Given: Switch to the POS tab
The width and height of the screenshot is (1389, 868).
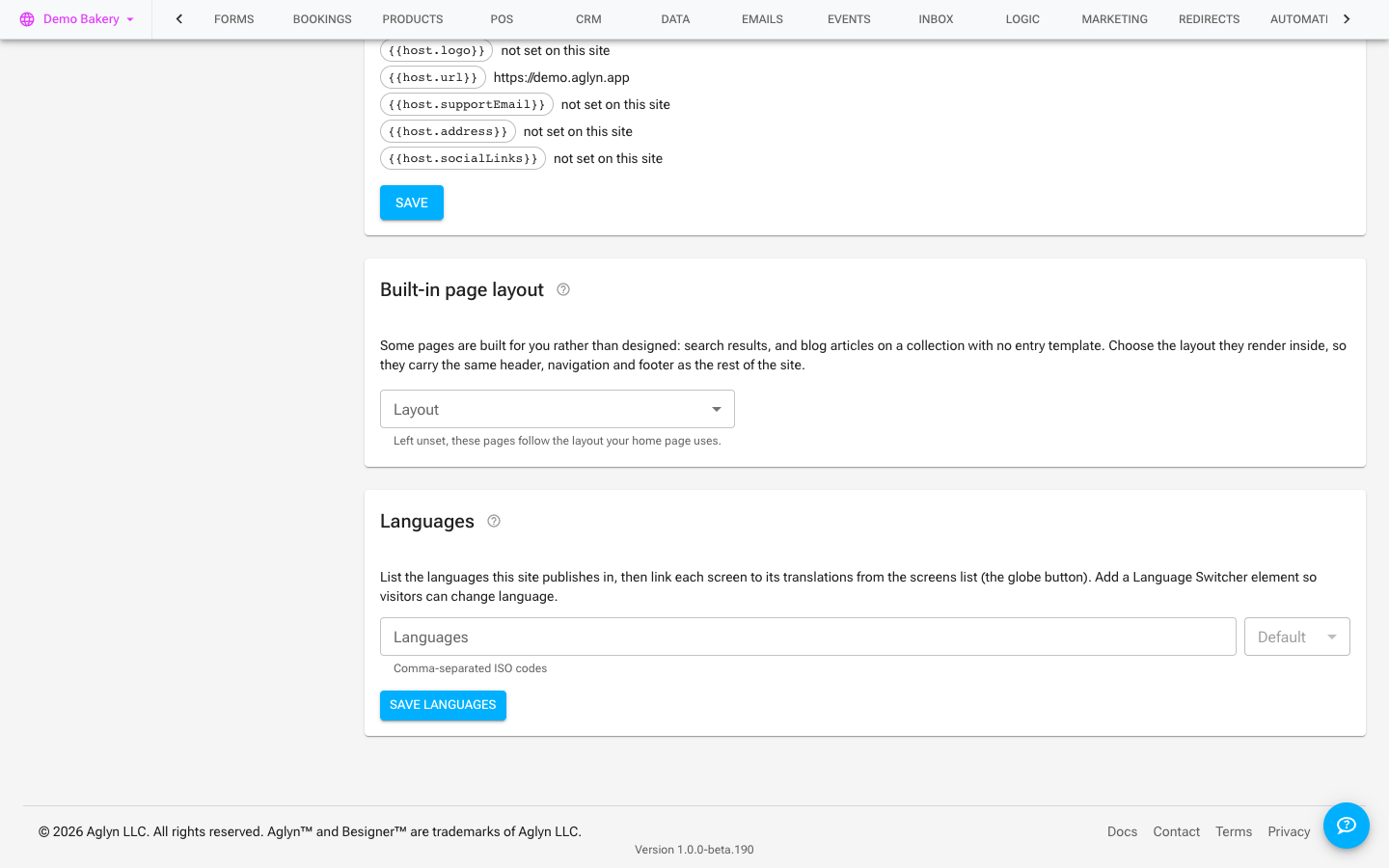Looking at the screenshot, I should (502, 19).
